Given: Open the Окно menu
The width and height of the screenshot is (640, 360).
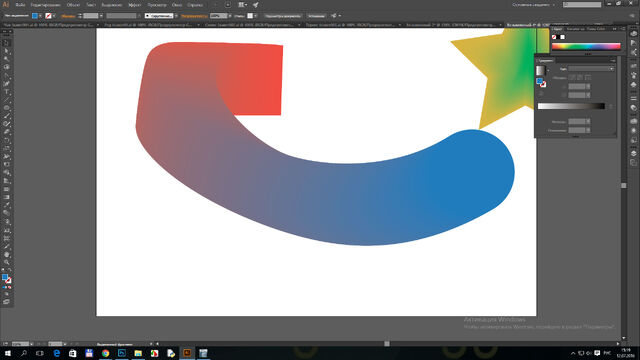Looking at the screenshot, I should pos(177,5).
